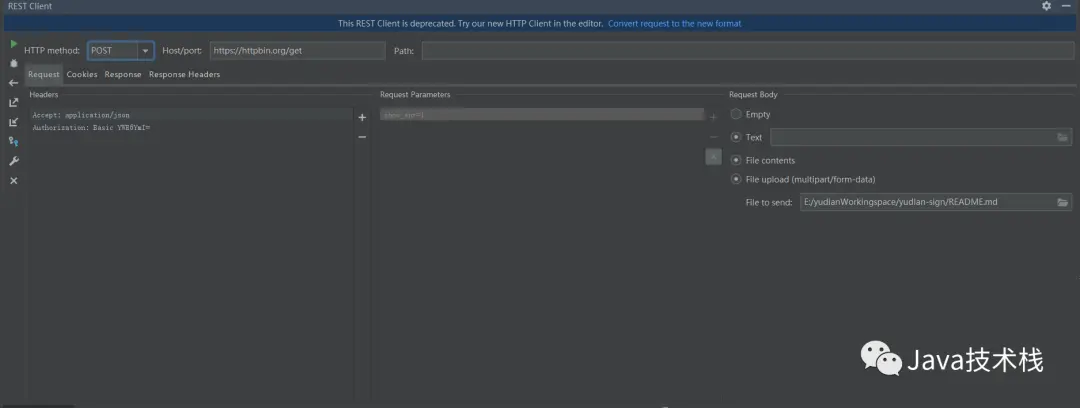Open the Response Headers tab
Viewport: 1080px width, 408px height.
pyautogui.click(x=185, y=74)
